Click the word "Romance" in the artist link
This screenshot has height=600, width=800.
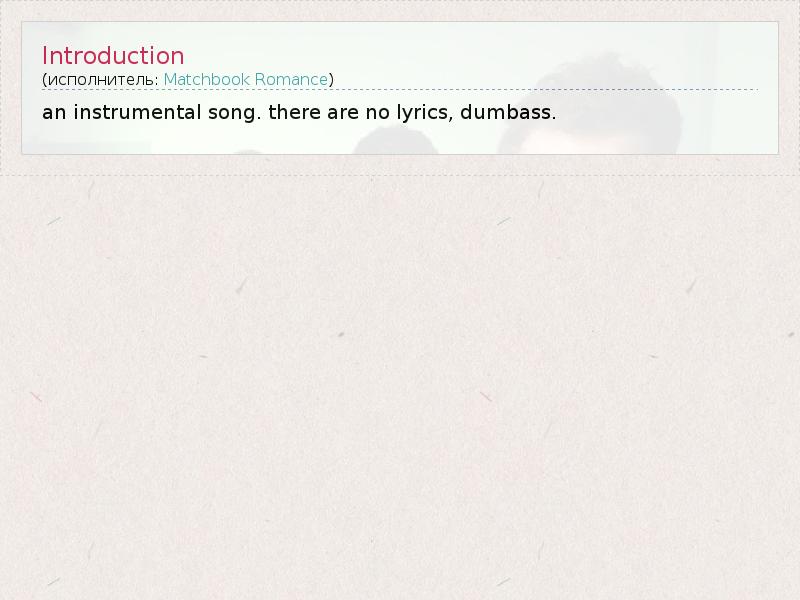click(291, 80)
